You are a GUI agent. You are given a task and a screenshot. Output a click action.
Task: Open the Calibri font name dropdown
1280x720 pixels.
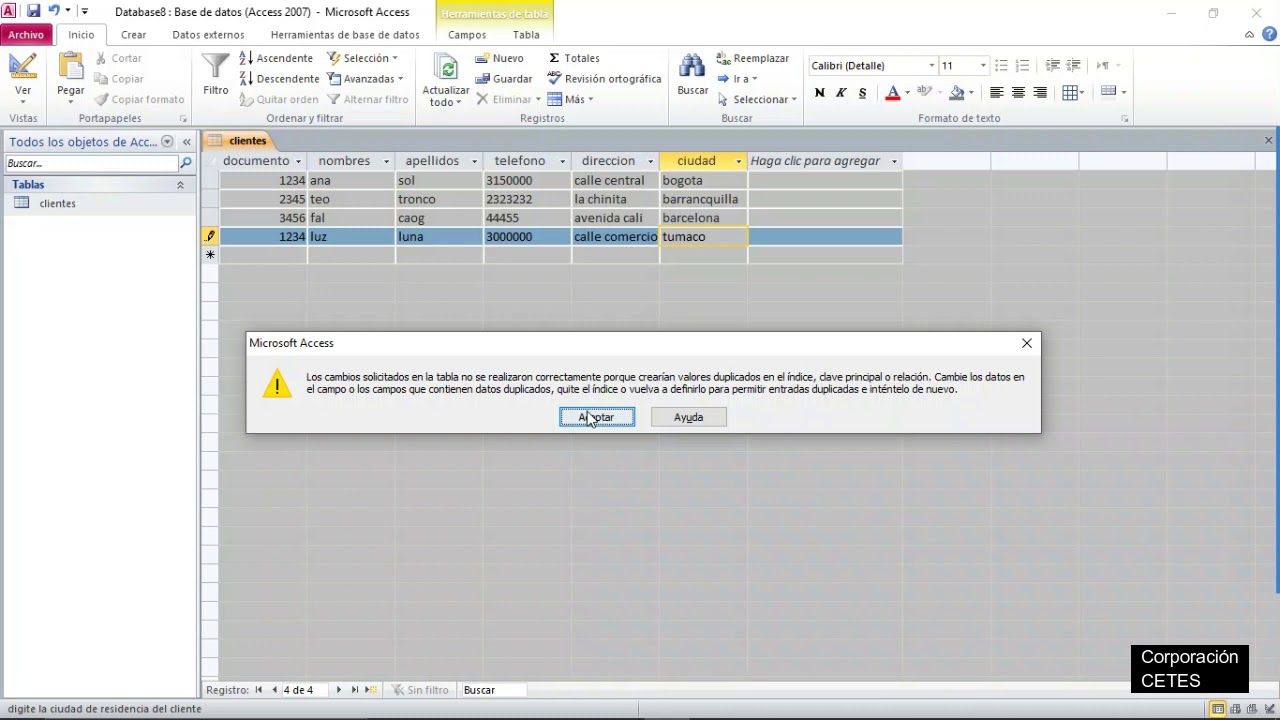(931, 66)
